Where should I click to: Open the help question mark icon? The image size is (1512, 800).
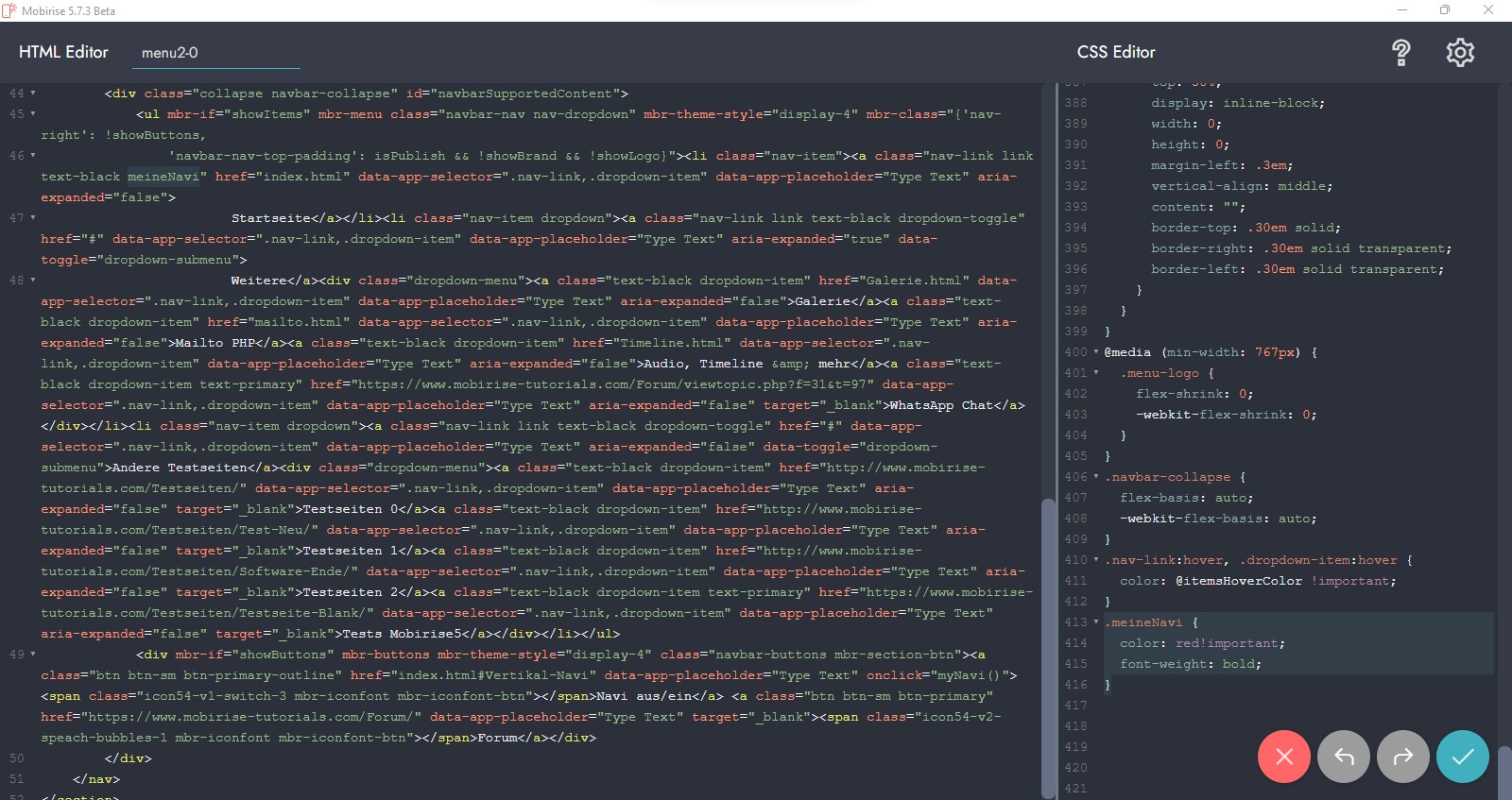pos(1400,53)
